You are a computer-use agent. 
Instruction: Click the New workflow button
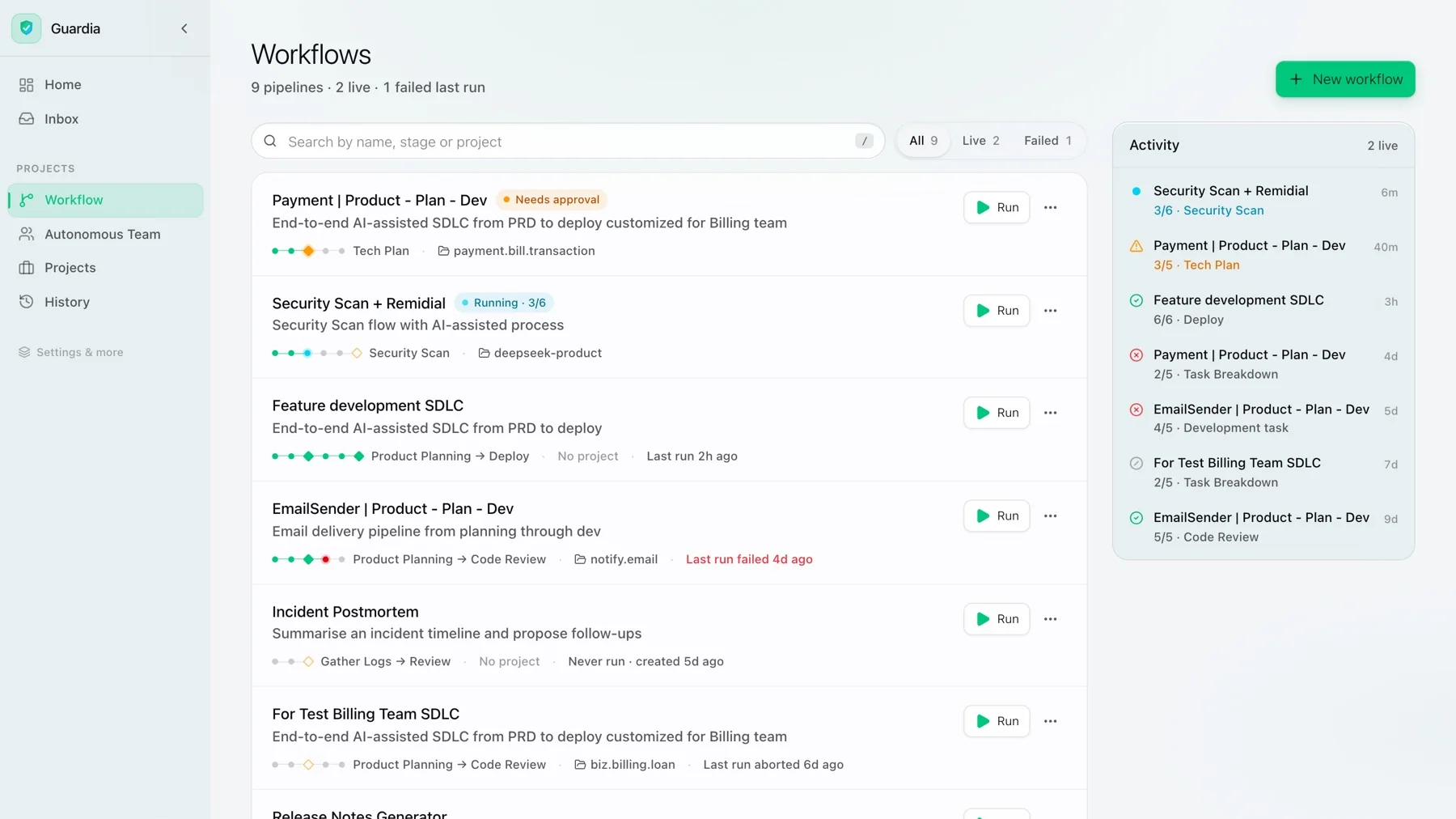point(1345,79)
